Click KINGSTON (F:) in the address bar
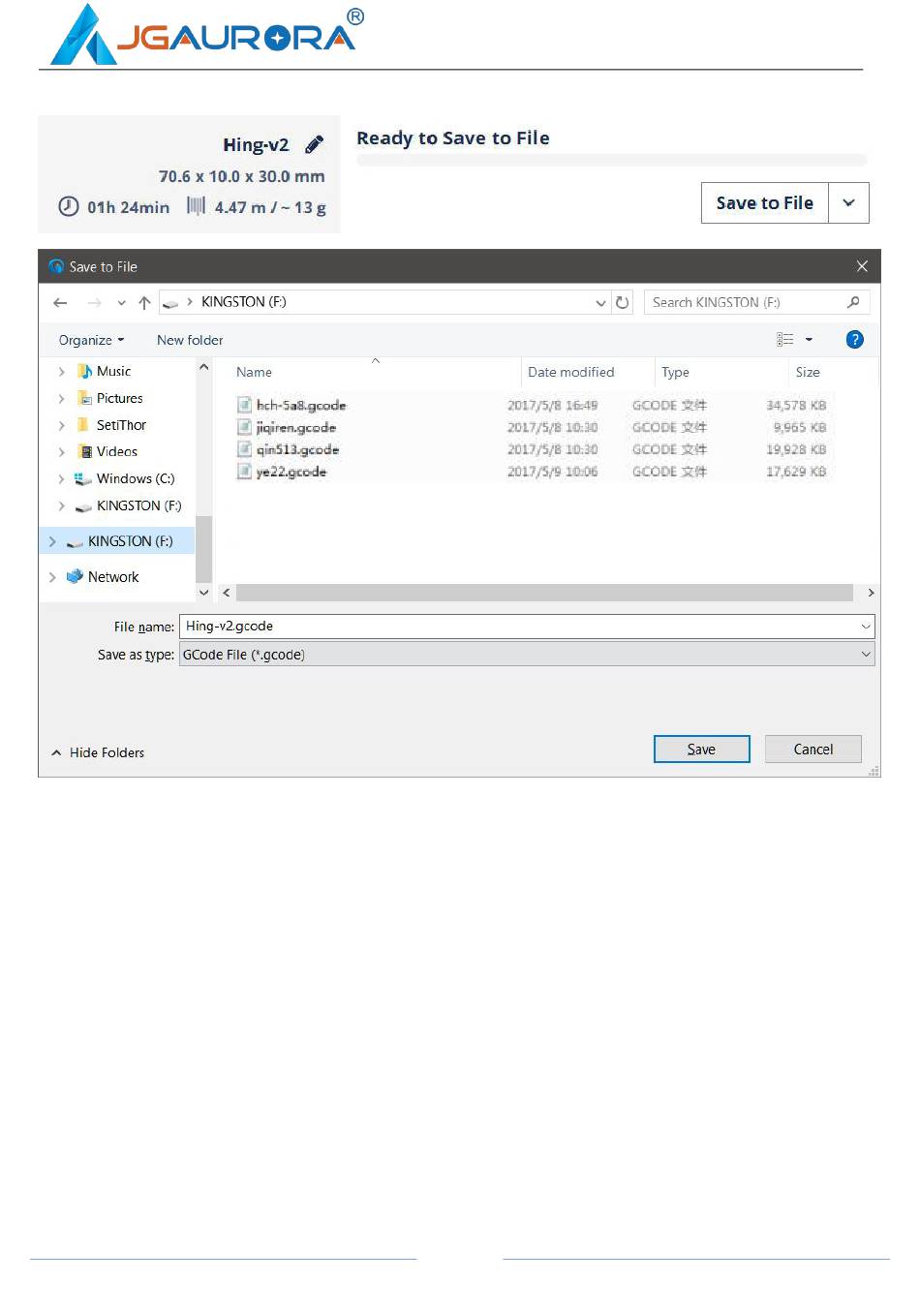Image resolution: width=920 pixels, height=1316 pixels. pyautogui.click(x=244, y=302)
